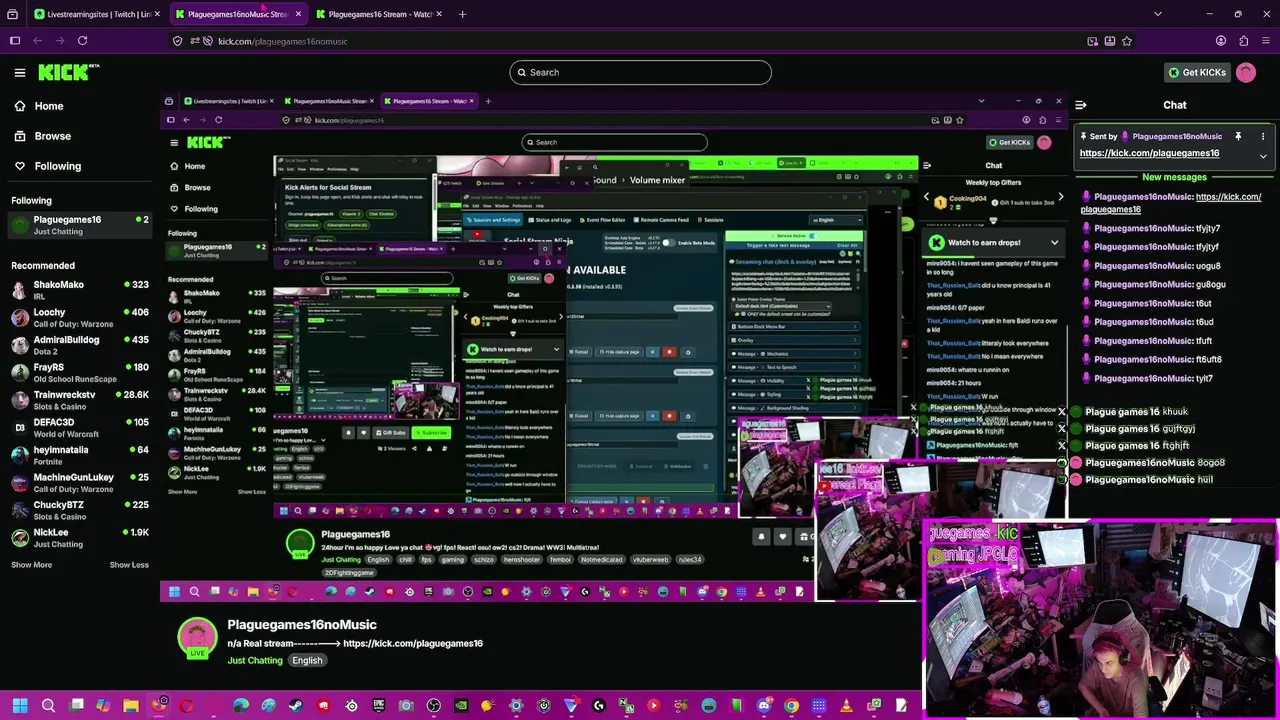Click the Plaguegames16noMusic streamer avatar
This screenshot has height=720, width=1280.
197,636
